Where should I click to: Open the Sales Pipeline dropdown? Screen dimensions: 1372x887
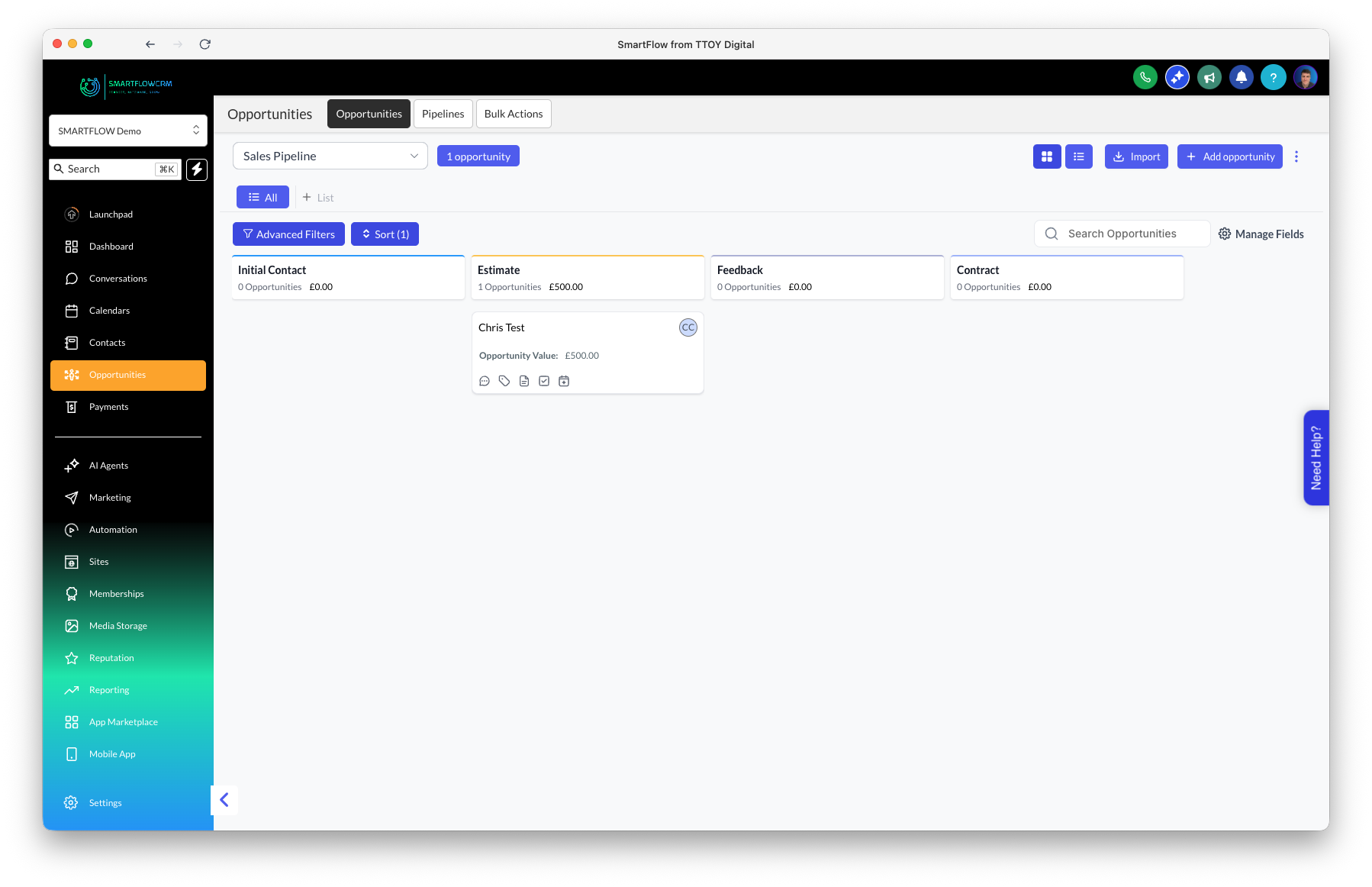(x=330, y=156)
